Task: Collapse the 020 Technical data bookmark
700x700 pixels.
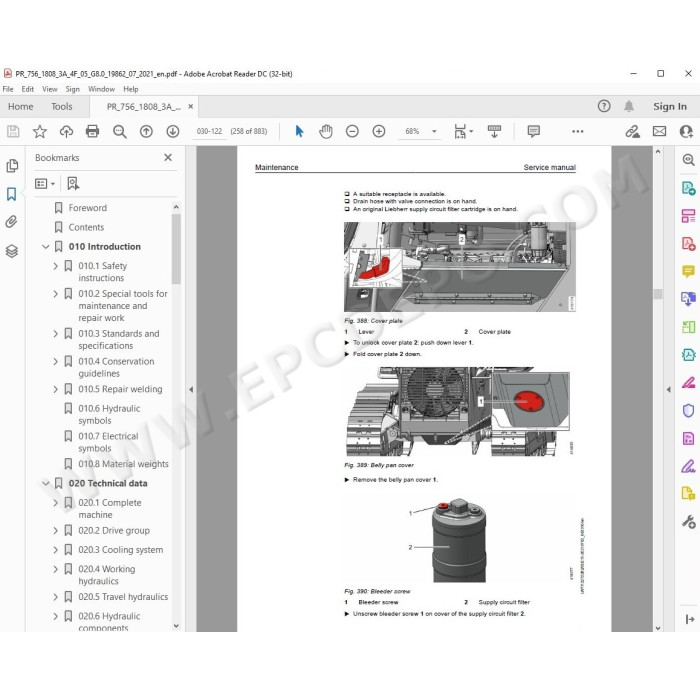Action: click(46, 483)
